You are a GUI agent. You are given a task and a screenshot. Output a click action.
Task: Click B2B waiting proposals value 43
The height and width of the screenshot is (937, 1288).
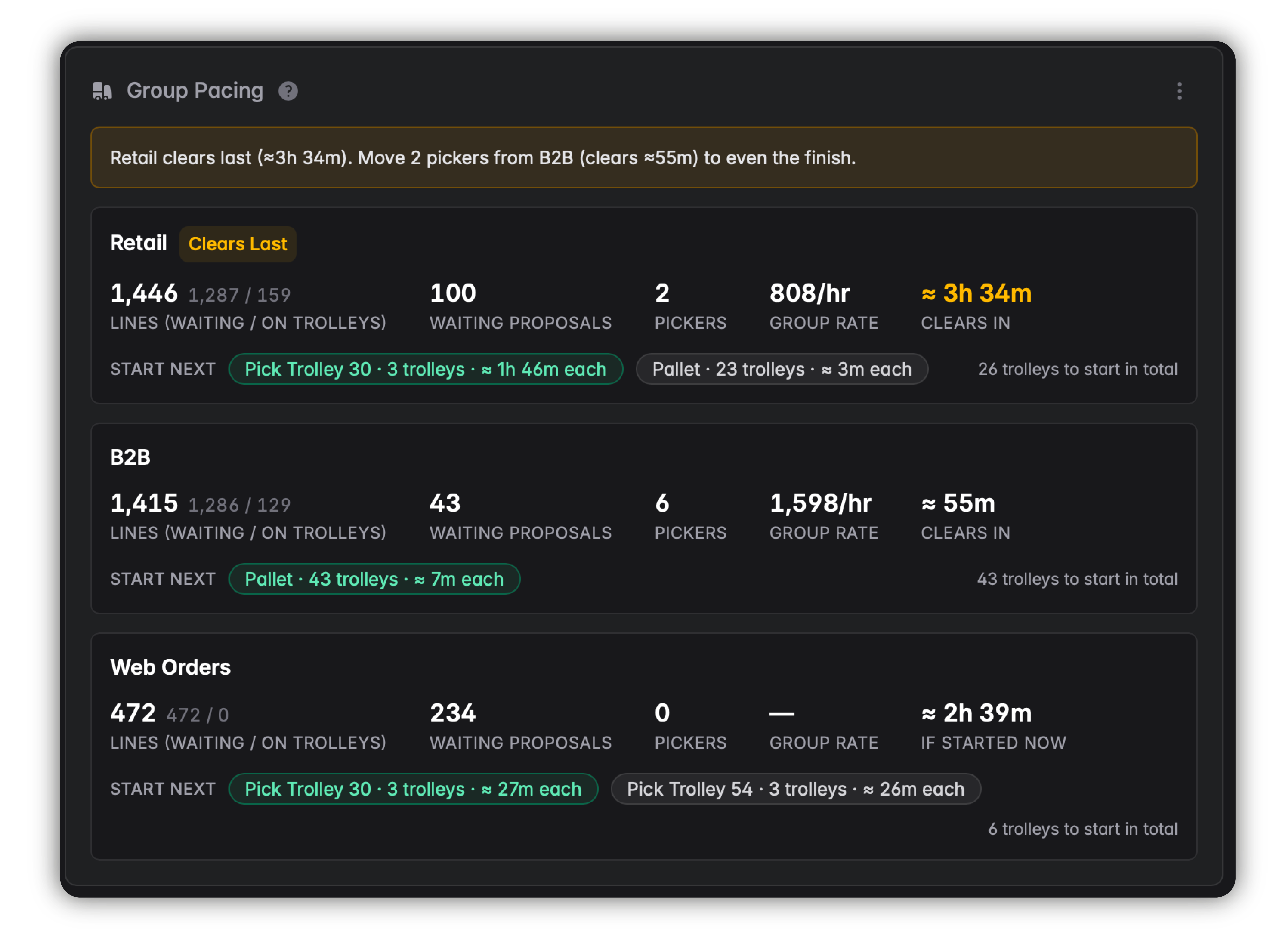coord(445,503)
